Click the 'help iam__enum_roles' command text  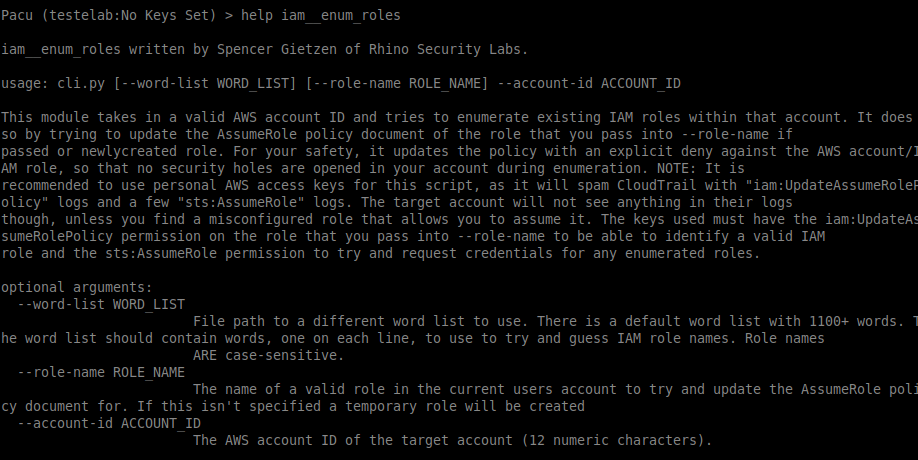(x=321, y=15)
